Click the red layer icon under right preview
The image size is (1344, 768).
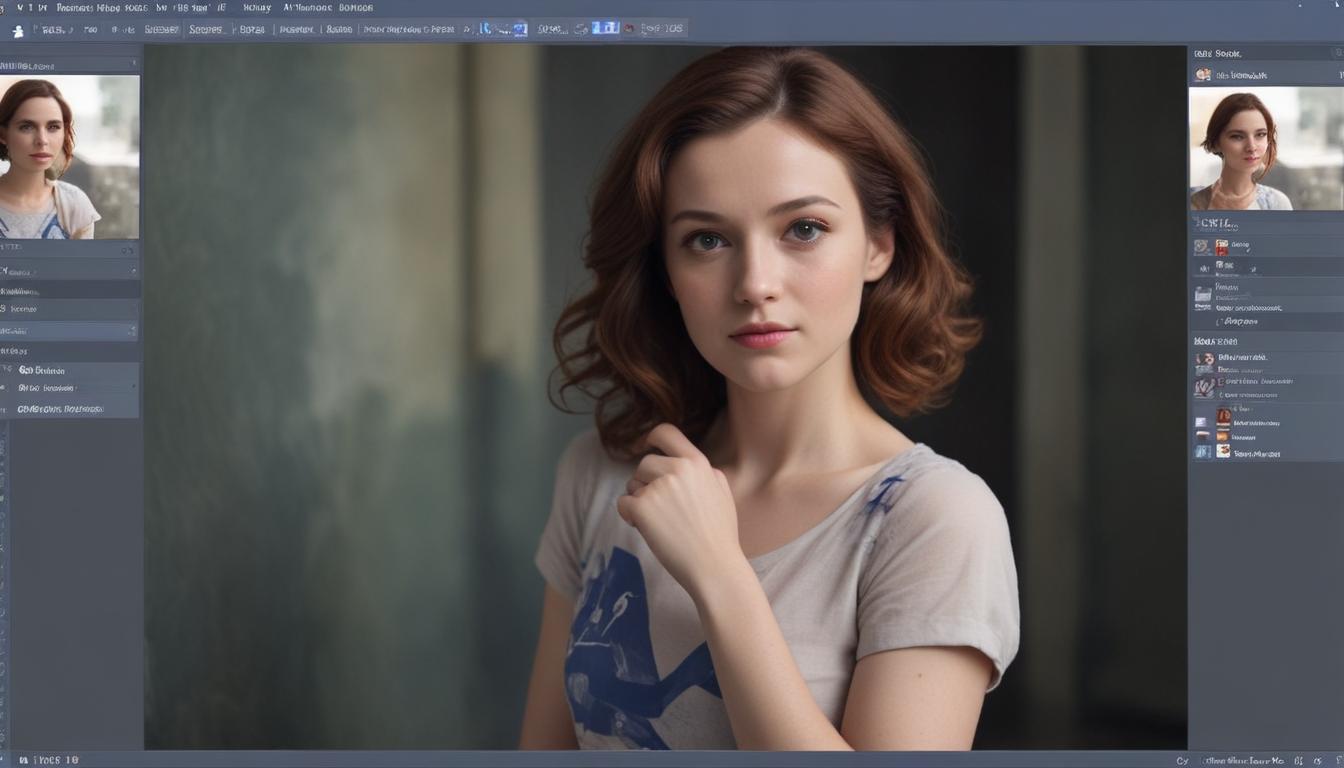1221,246
